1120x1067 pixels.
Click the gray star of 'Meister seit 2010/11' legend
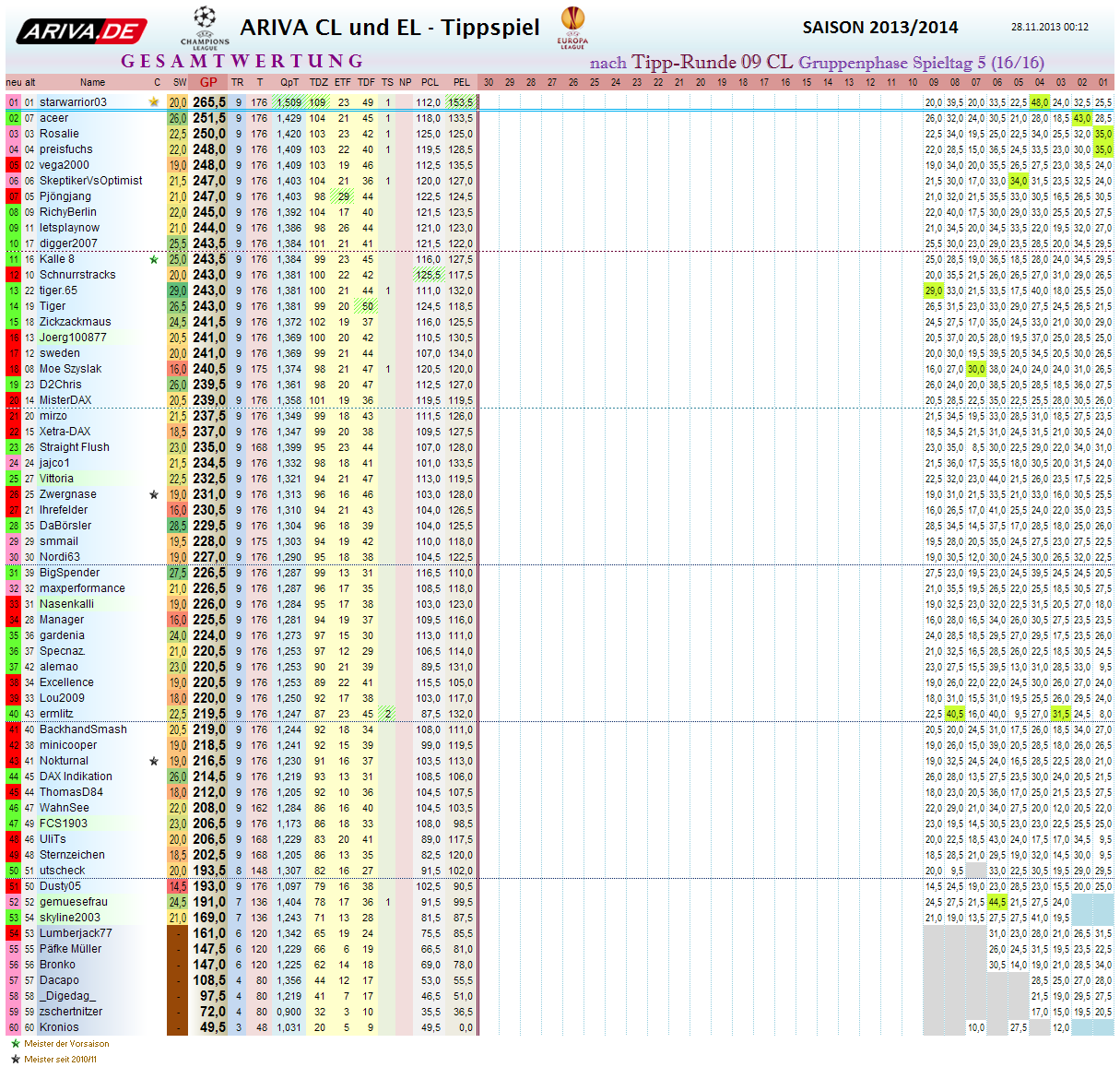[x=15, y=1059]
